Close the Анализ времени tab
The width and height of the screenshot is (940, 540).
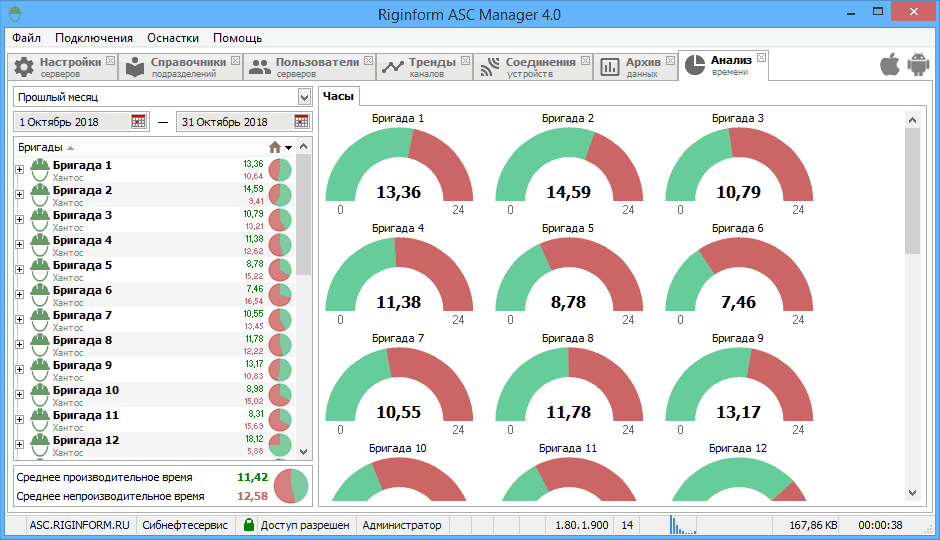pos(761,58)
